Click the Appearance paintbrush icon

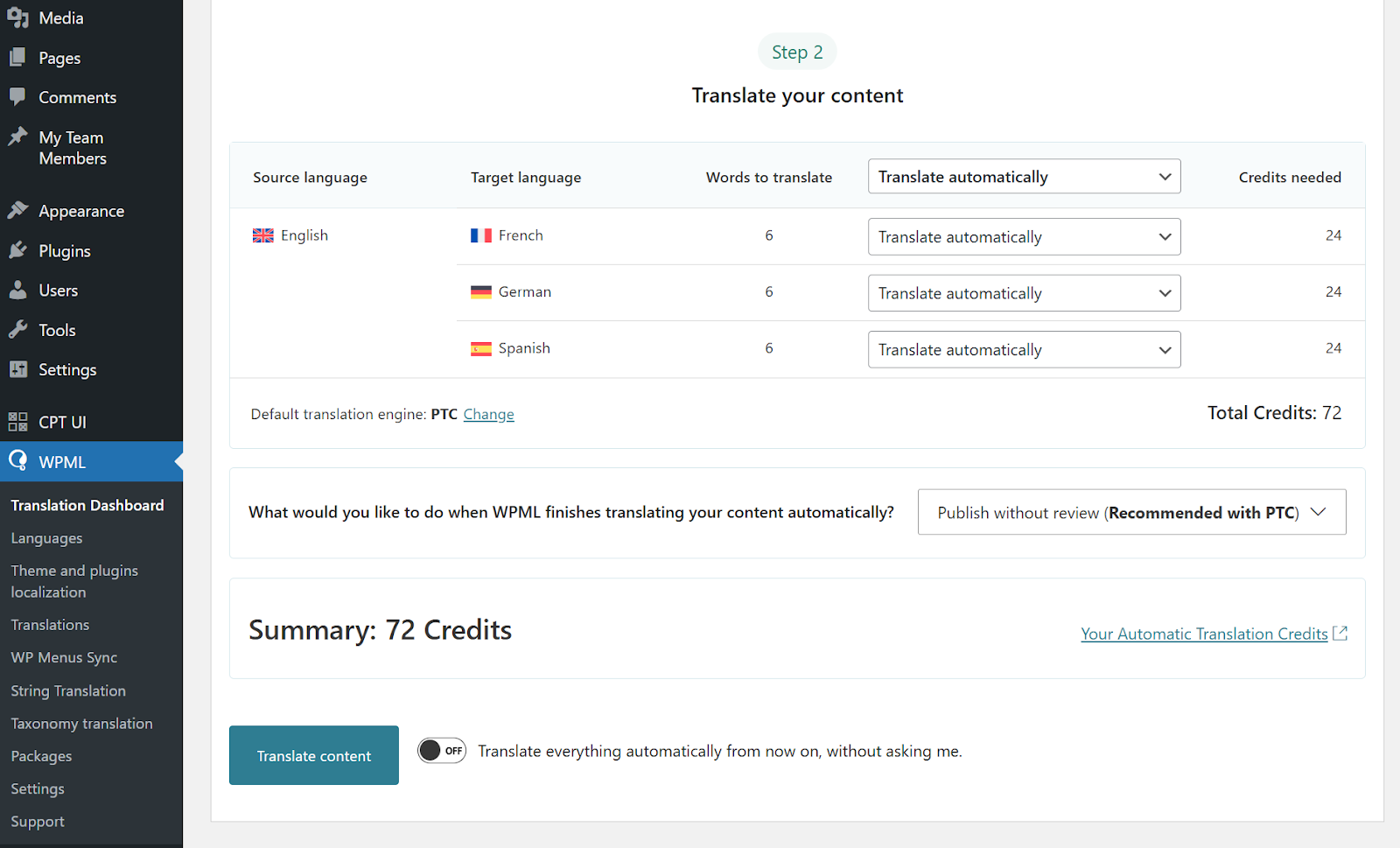tap(17, 211)
